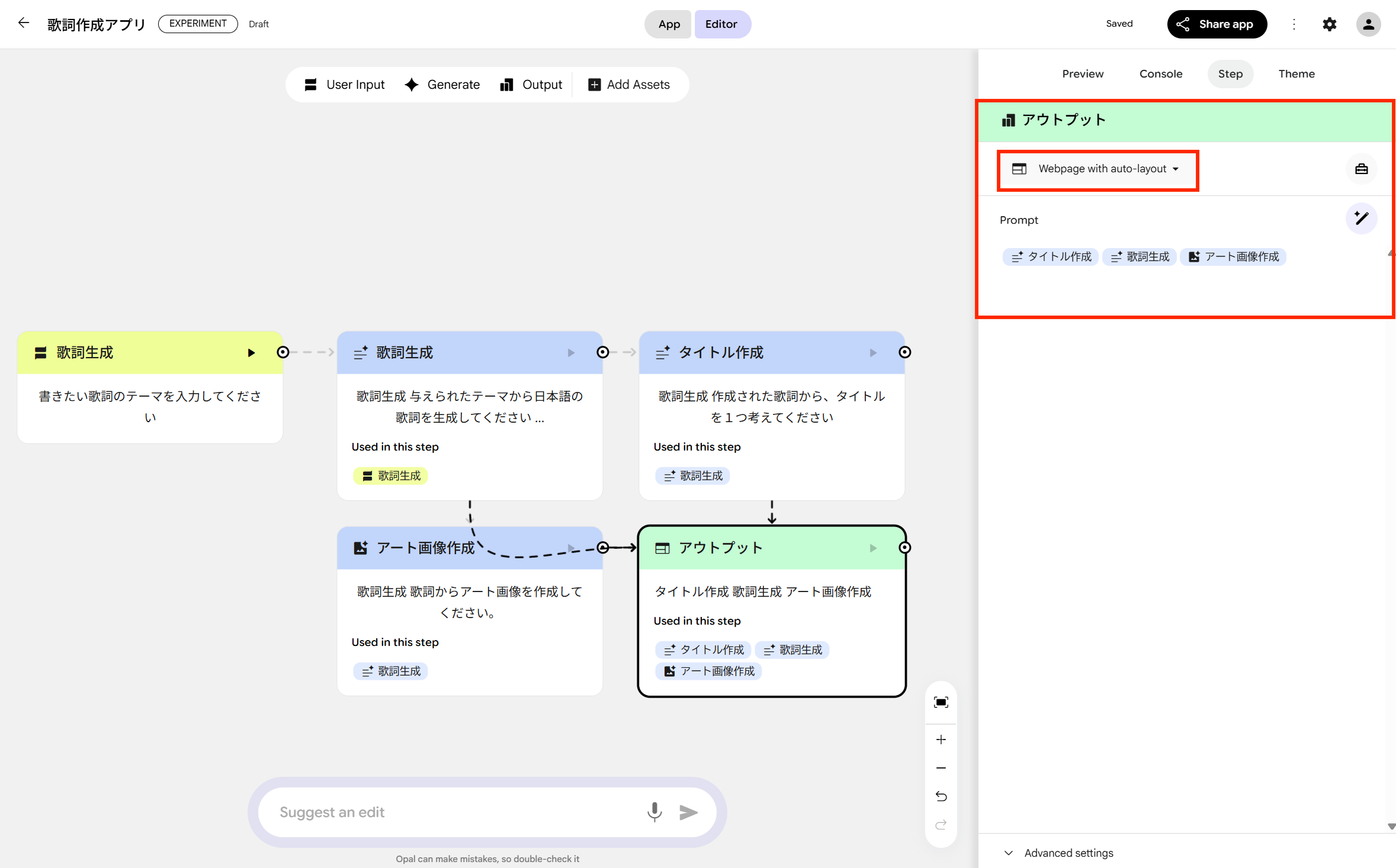Expand Advanced settings section

tap(1059, 853)
